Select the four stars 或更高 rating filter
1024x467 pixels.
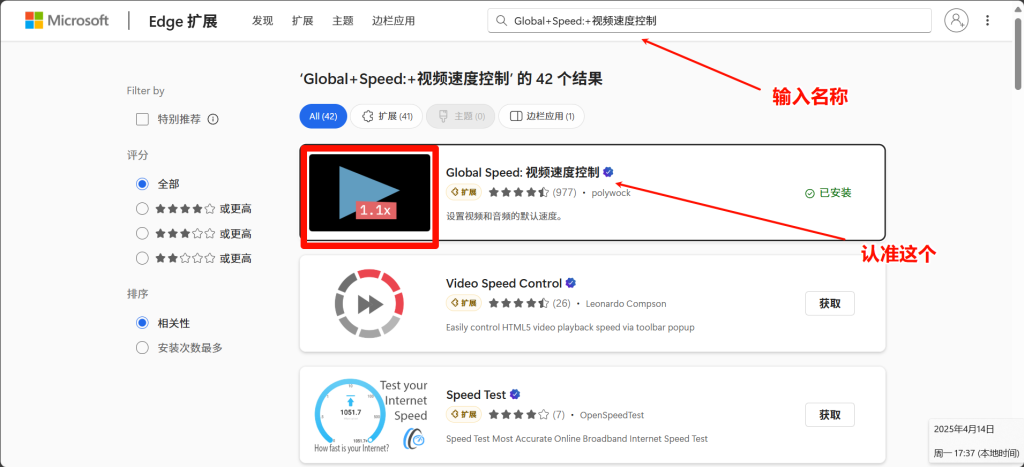(142, 209)
